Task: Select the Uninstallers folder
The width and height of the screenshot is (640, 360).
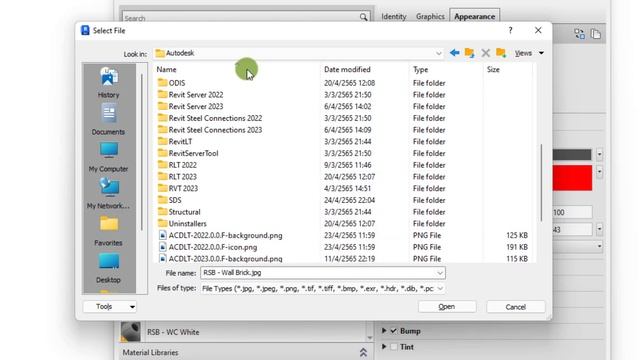Action: click(182, 224)
